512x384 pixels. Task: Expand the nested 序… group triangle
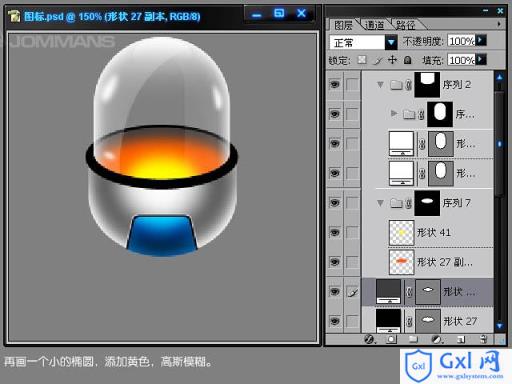click(x=394, y=114)
